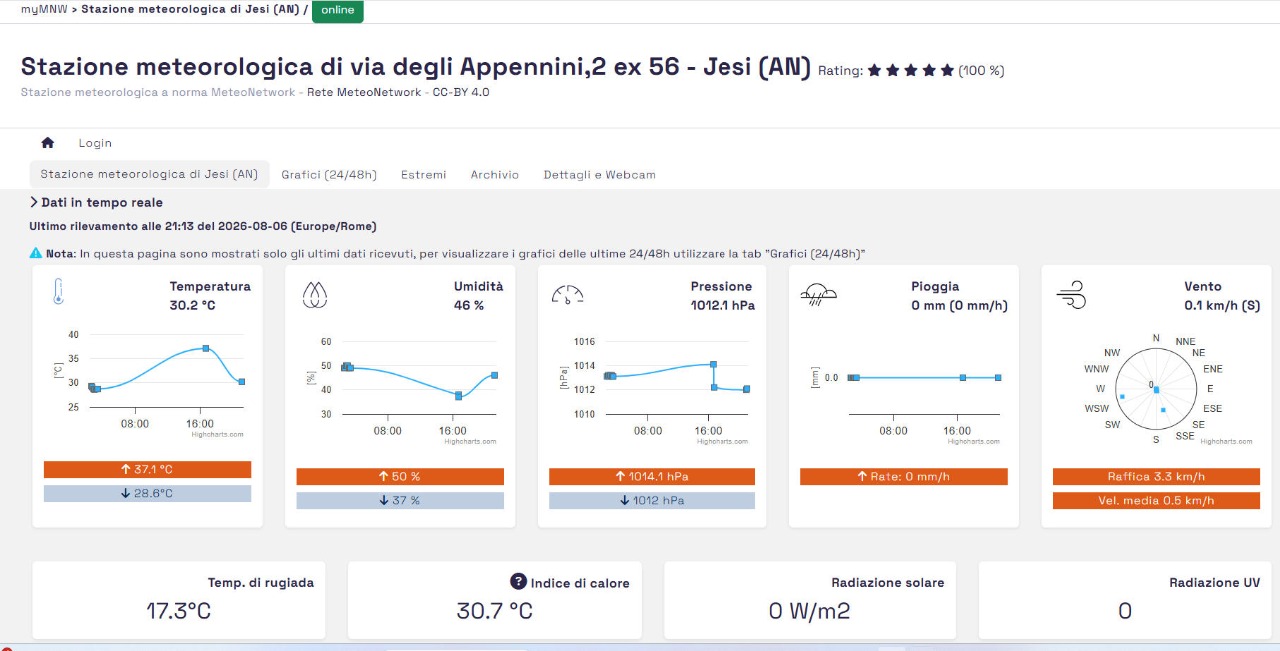Image resolution: width=1280 pixels, height=651 pixels.
Task: Switch to the Estremi tab
Action: 424,174
